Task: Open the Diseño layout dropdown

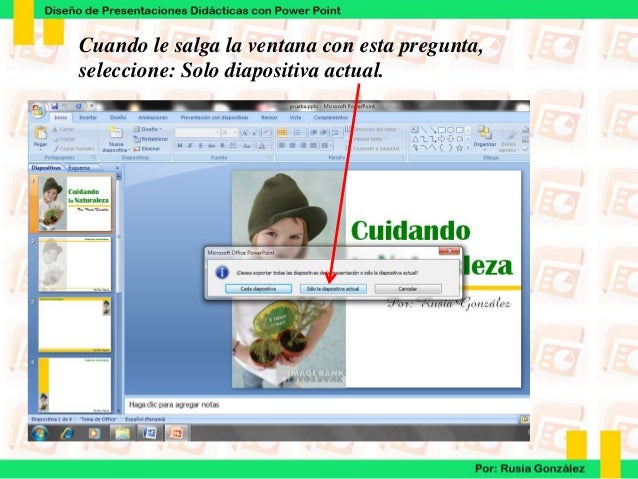Action: point(148,129)
